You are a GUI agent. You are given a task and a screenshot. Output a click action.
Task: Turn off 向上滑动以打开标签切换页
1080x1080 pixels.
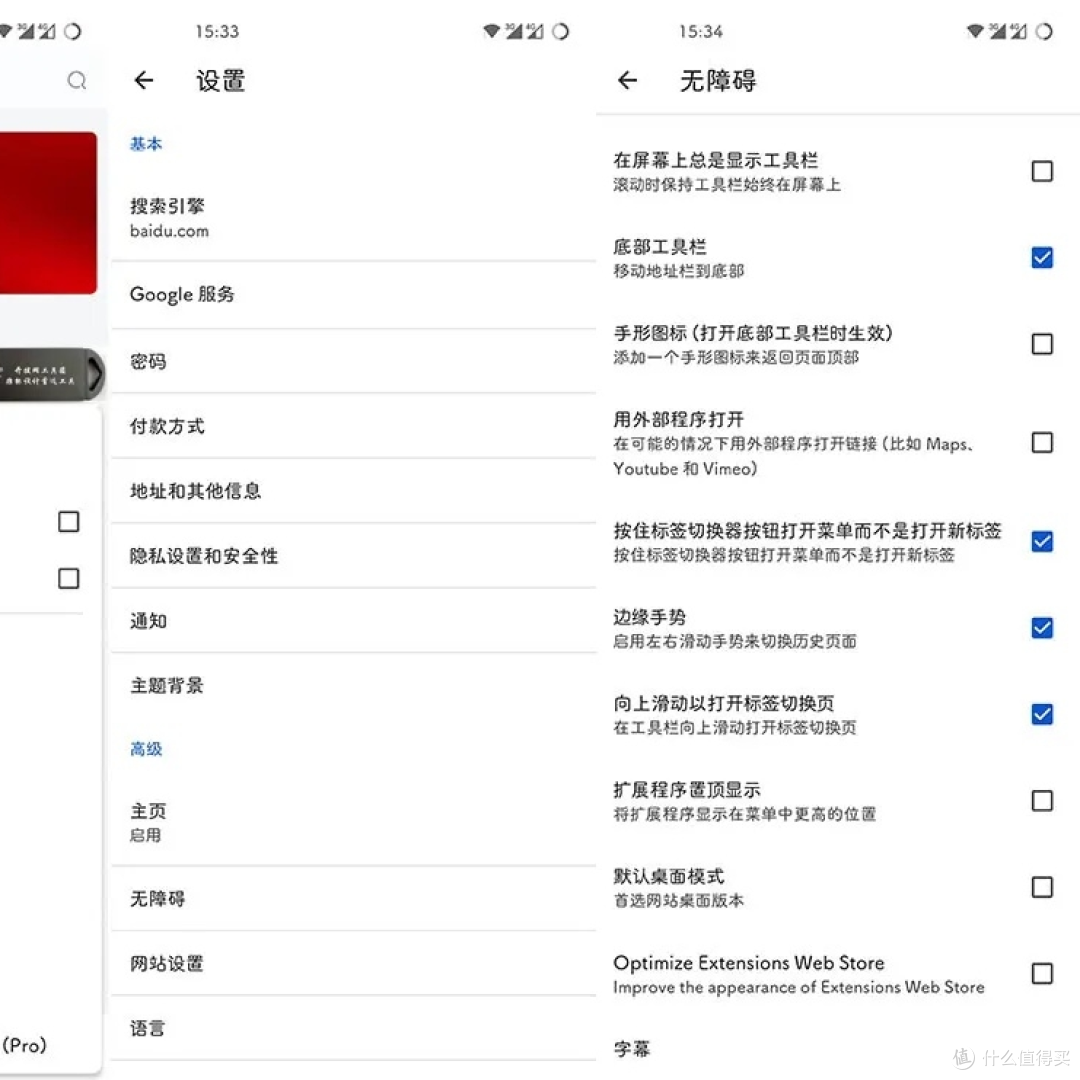coord(1042,714)
